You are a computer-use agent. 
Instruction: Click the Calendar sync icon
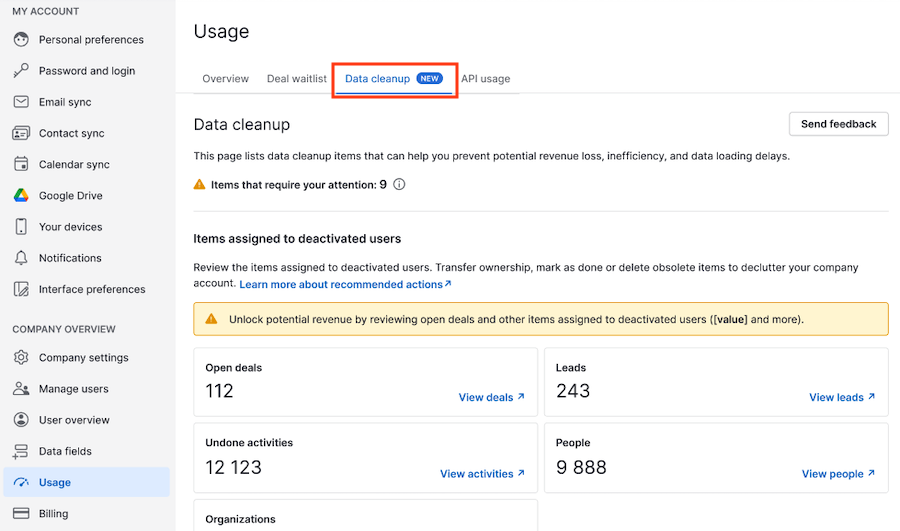click(21, 164)
